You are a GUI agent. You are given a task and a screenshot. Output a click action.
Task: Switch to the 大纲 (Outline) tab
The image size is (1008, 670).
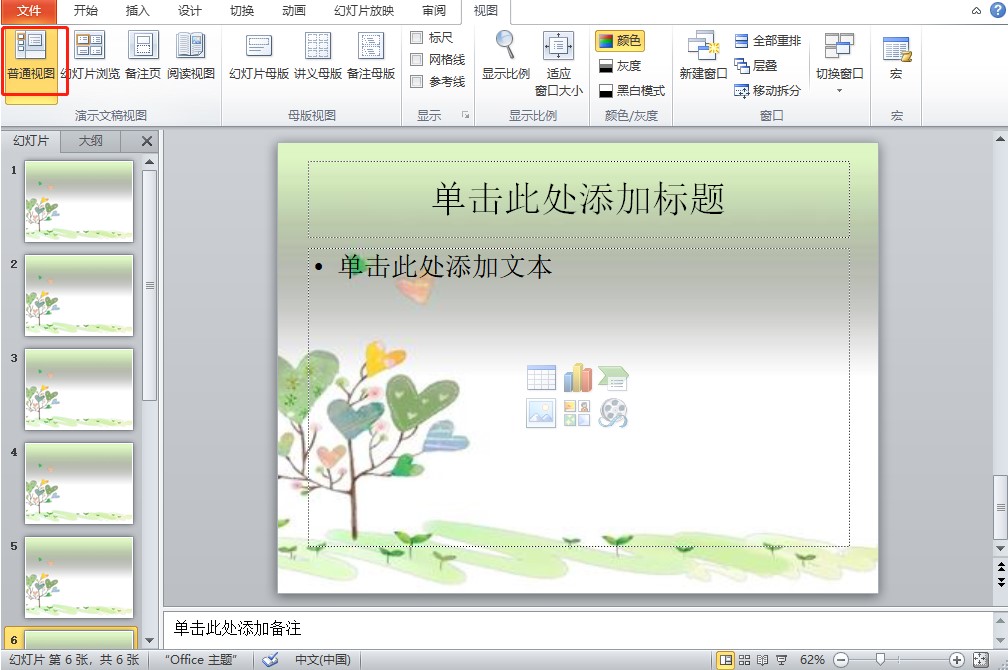click(x=89, y=141)
